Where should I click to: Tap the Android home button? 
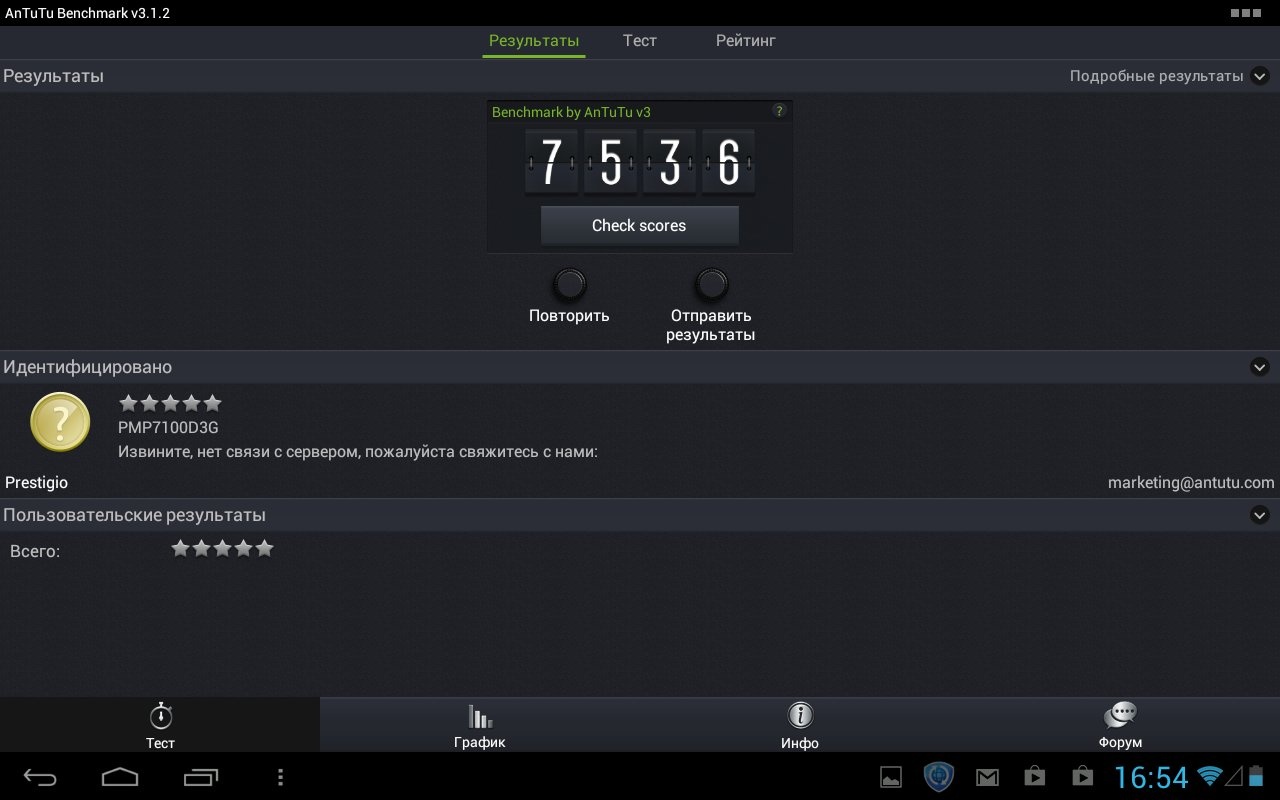[120, 777]
